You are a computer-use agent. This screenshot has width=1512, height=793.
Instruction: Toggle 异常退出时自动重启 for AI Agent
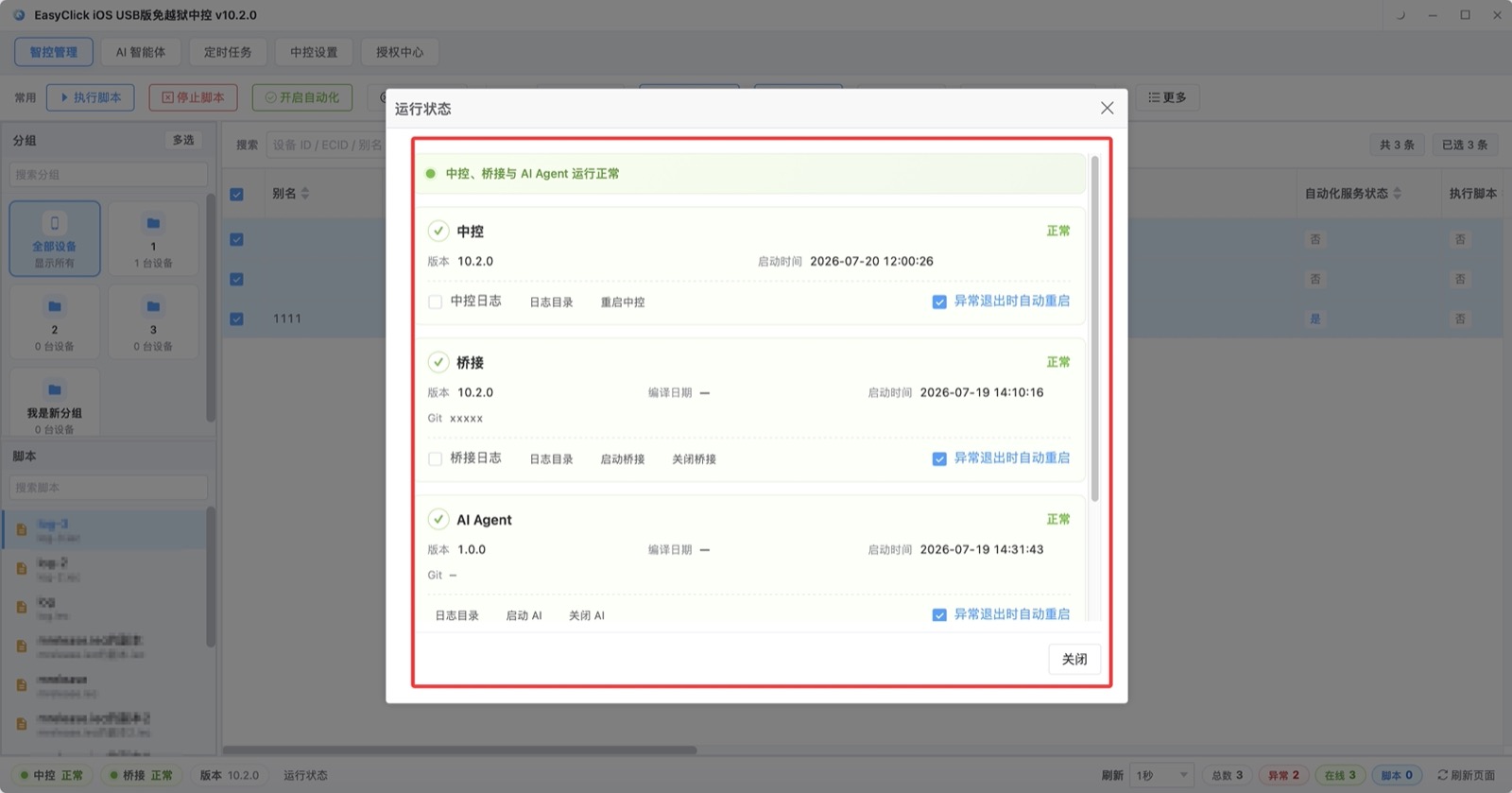pyautogui.click(x=939, y=615)
